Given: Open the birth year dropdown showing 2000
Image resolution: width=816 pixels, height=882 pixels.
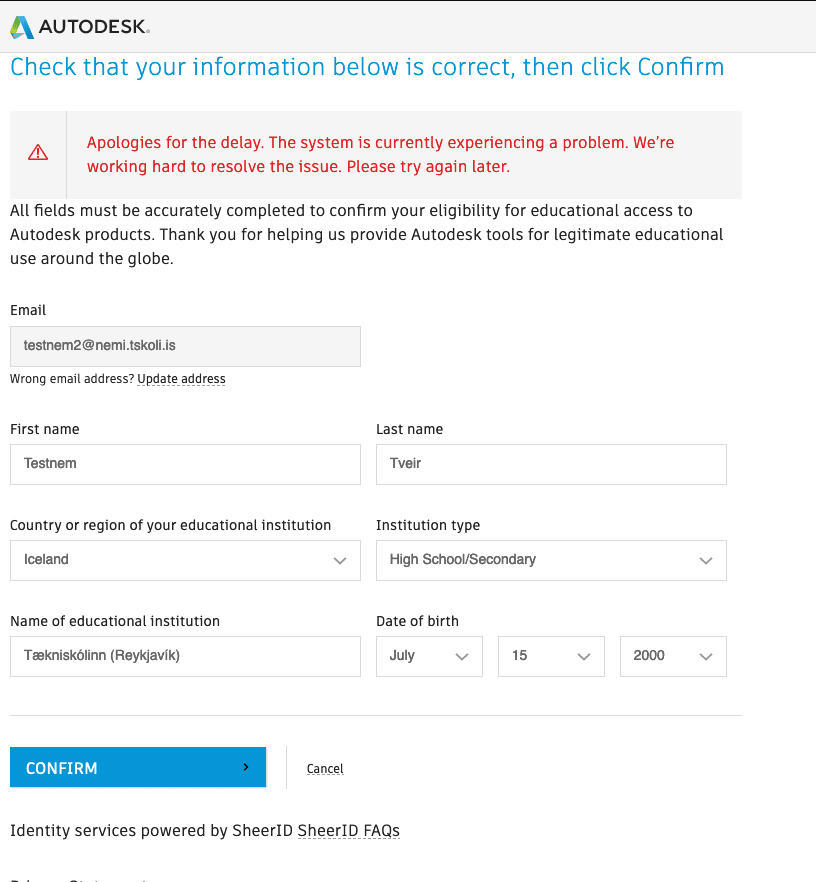Looking at the screenshot, I should click(673, 656).
